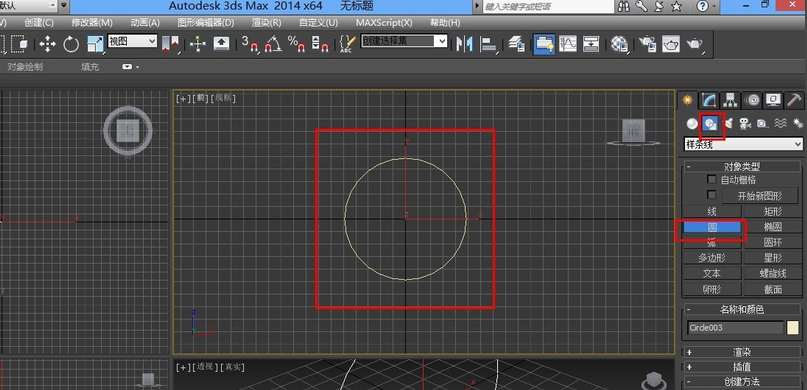This screenshot has height=390, width=807.
Task: Toggle keyboard shortcut override icon
Action: click(x=221, y=44)
